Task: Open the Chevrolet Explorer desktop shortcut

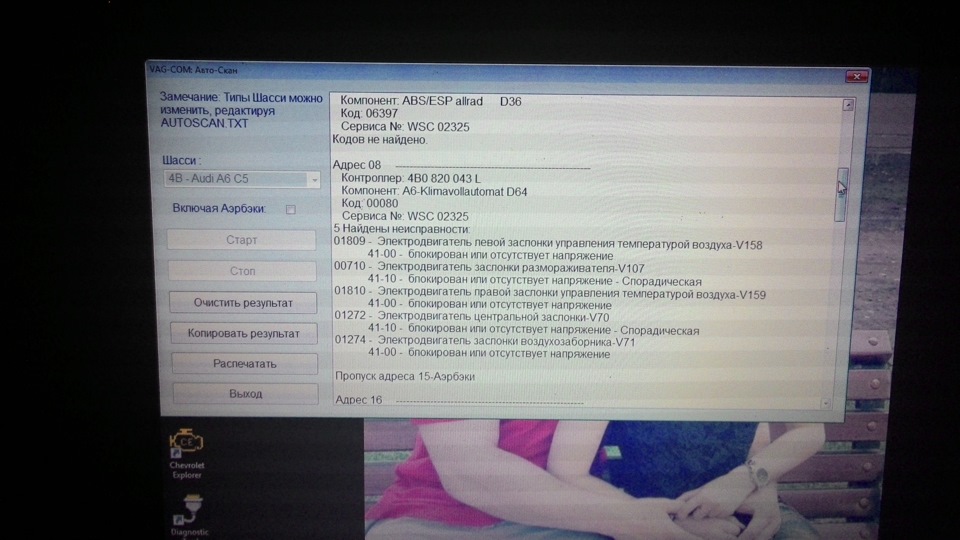Action: [187, 454]
